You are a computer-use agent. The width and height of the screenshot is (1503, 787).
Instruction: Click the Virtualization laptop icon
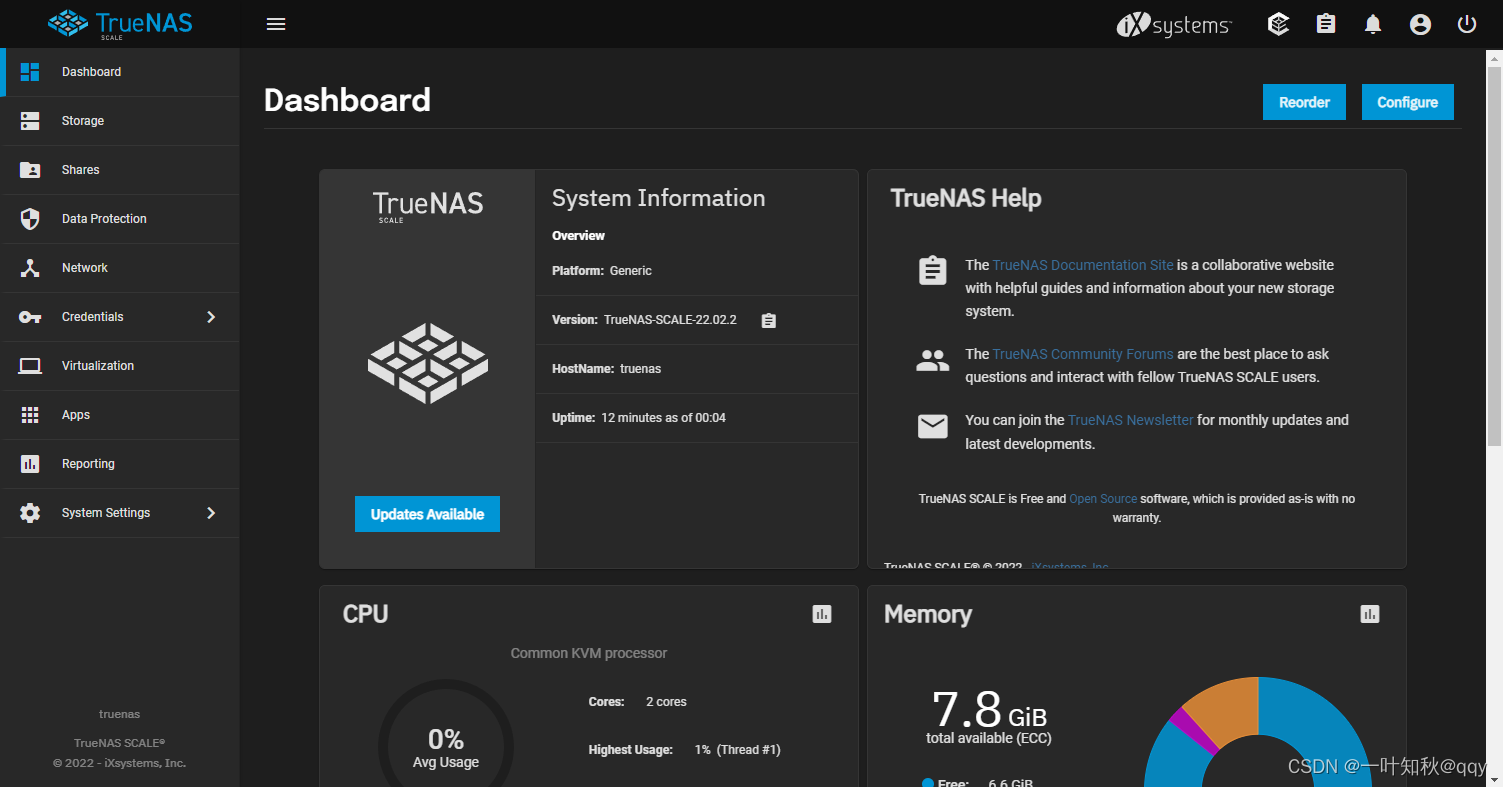[x=30, y=366]
